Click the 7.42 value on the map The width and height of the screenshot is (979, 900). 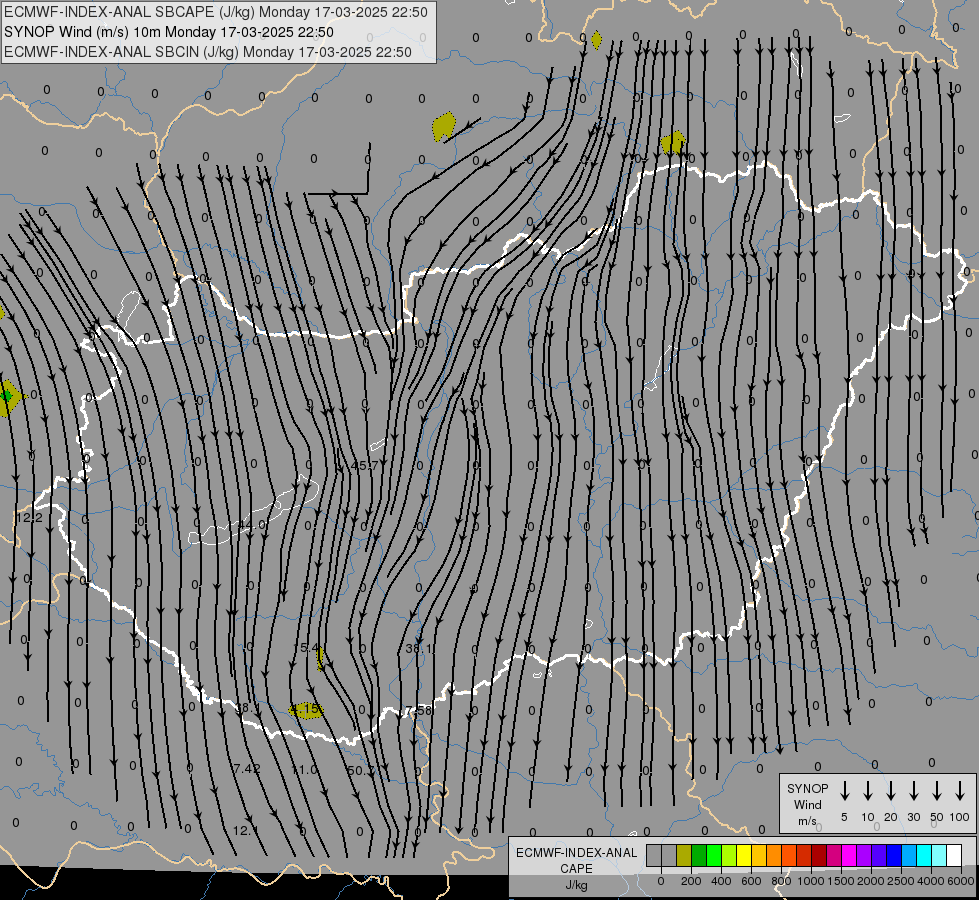(x=247, y=768)
